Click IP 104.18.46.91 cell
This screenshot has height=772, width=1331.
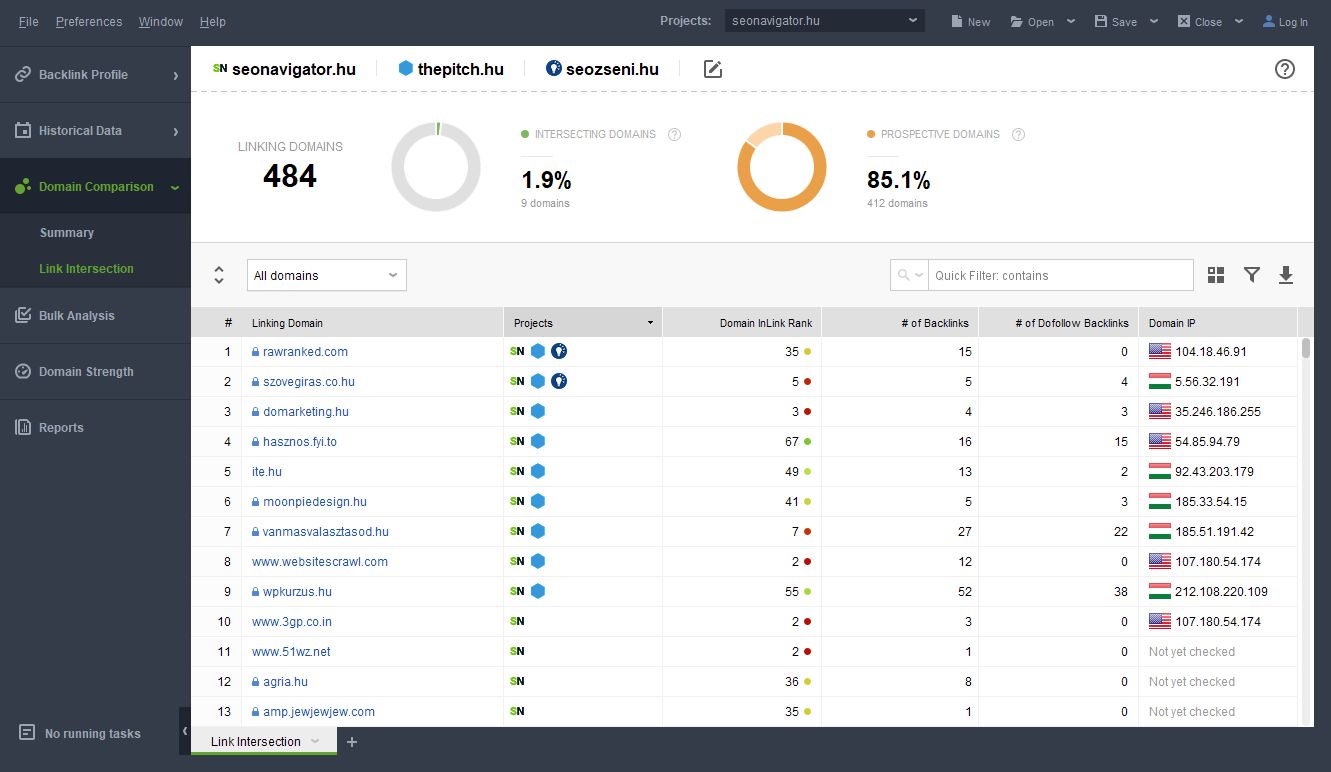click(1217, 351)
